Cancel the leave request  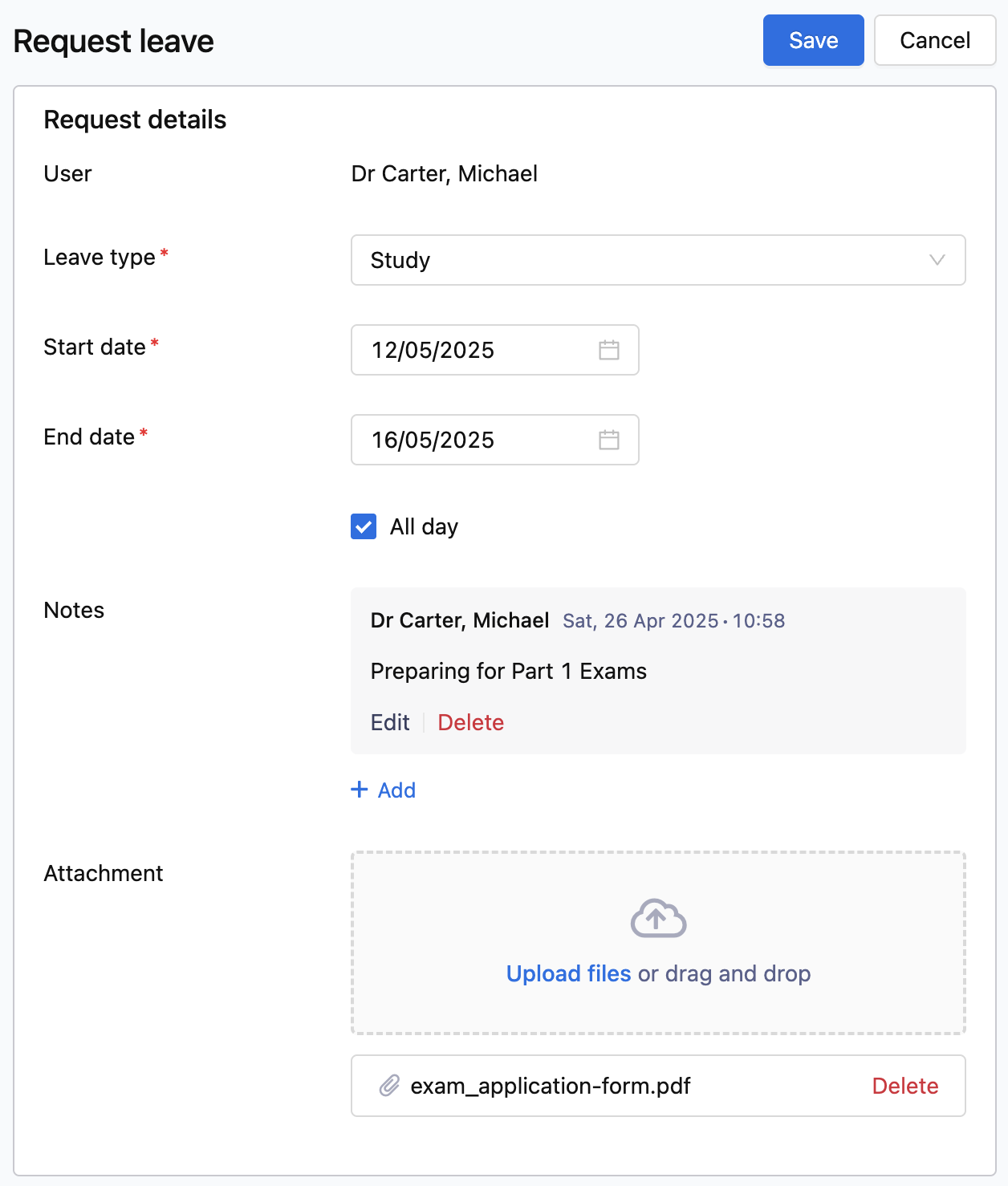click(x=935, y=40)
